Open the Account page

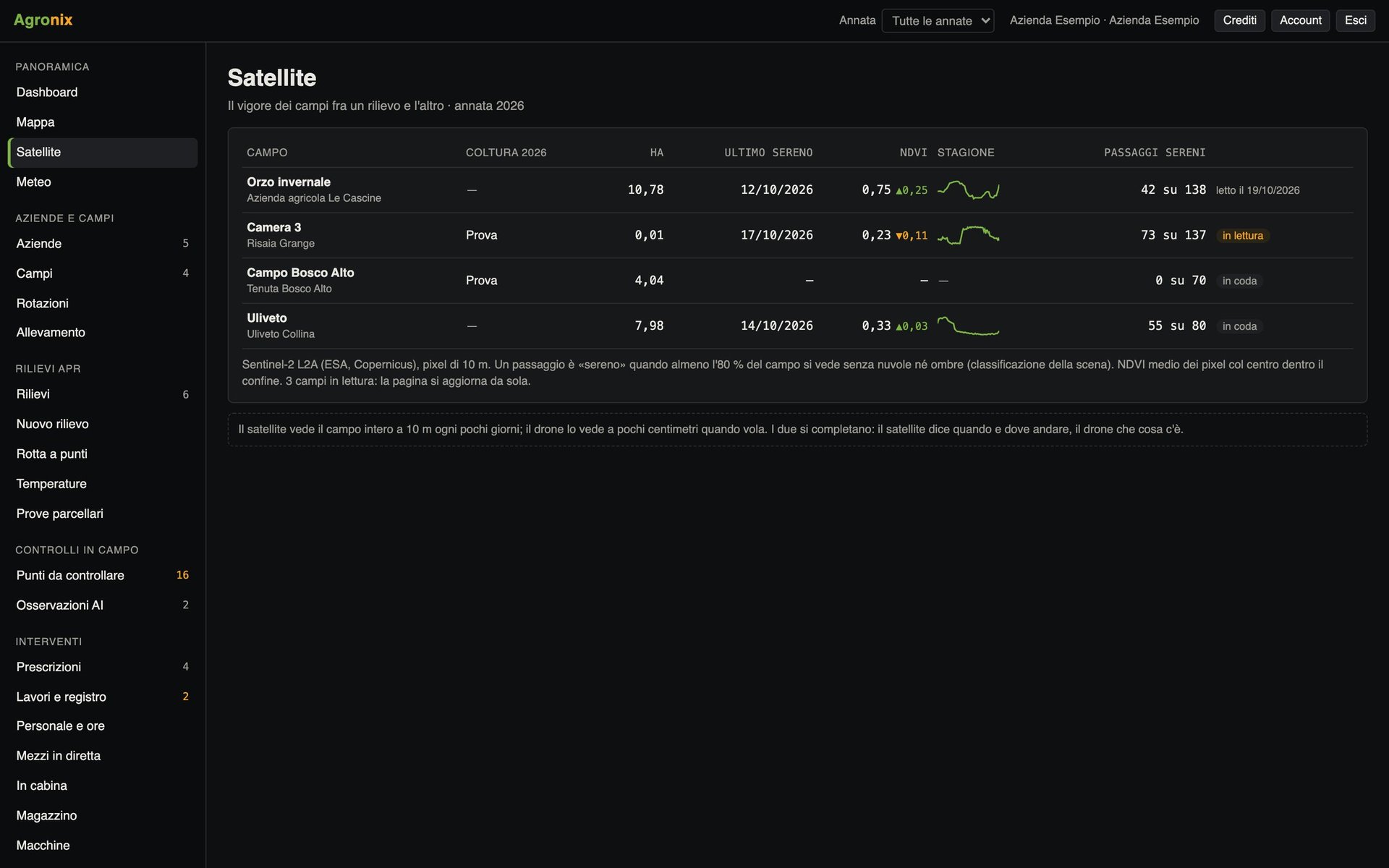click(x=1300, y=20)
